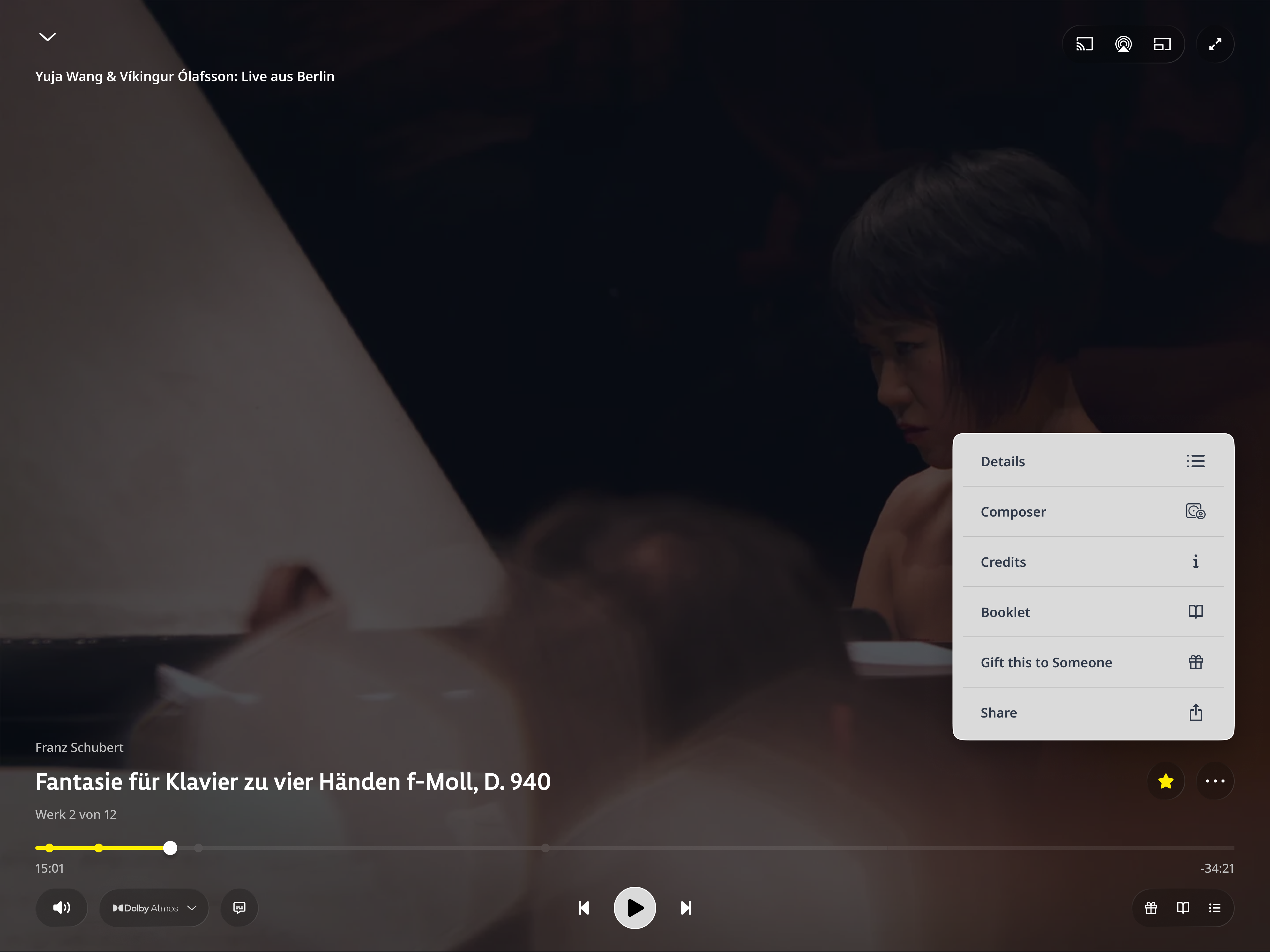Cast playback to a Chromecast device
Image resolution: width=1270 pixels, height=952 pixels.
pos(1084,43)
